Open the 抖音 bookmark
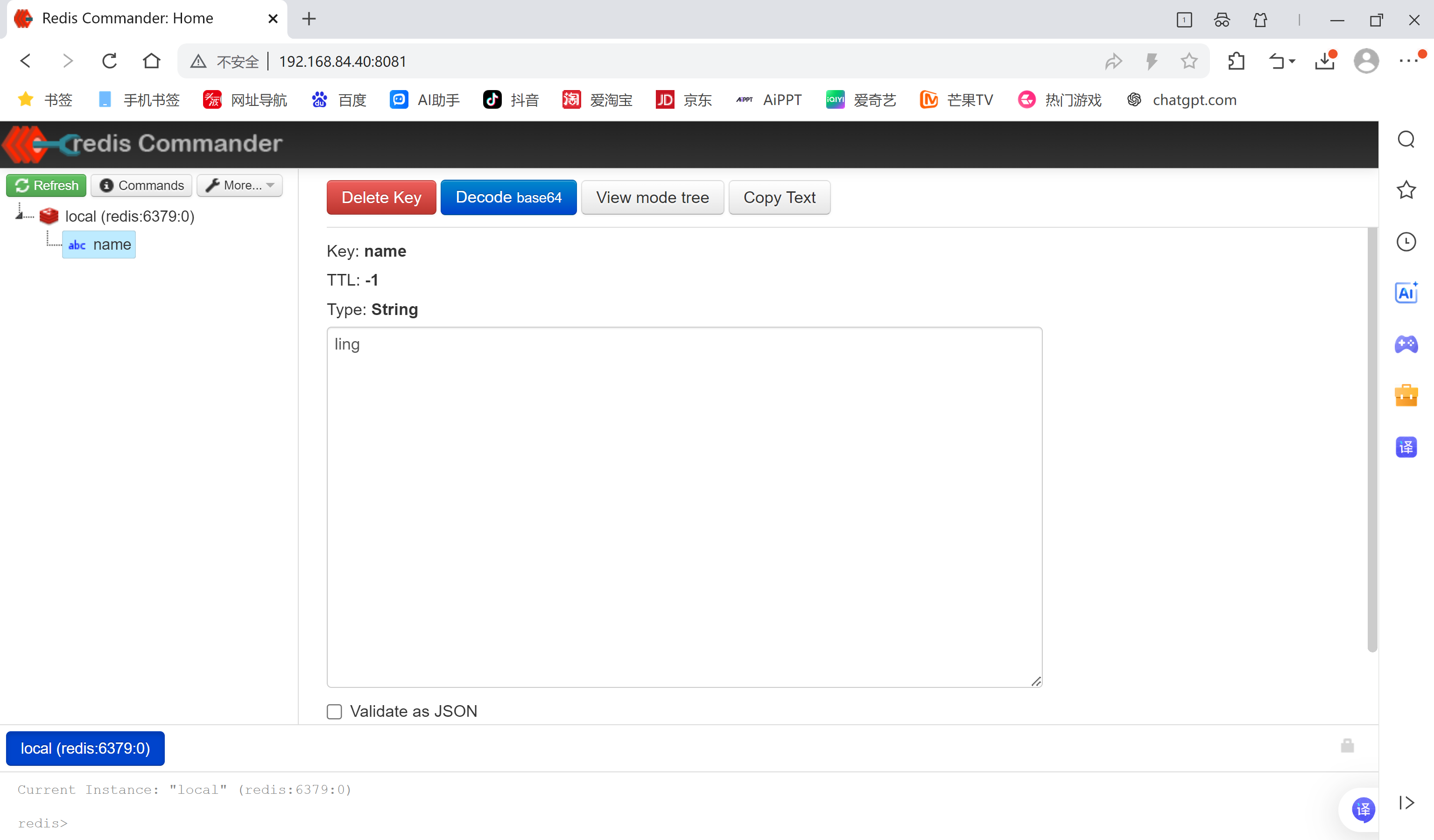 pyautogui.click(x=511, y=100)
